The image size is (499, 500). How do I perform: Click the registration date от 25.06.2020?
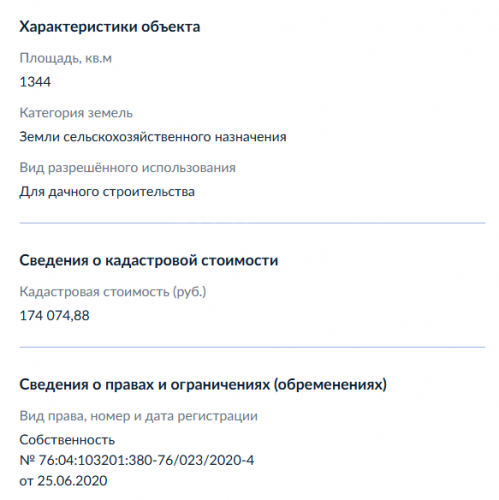63,481
